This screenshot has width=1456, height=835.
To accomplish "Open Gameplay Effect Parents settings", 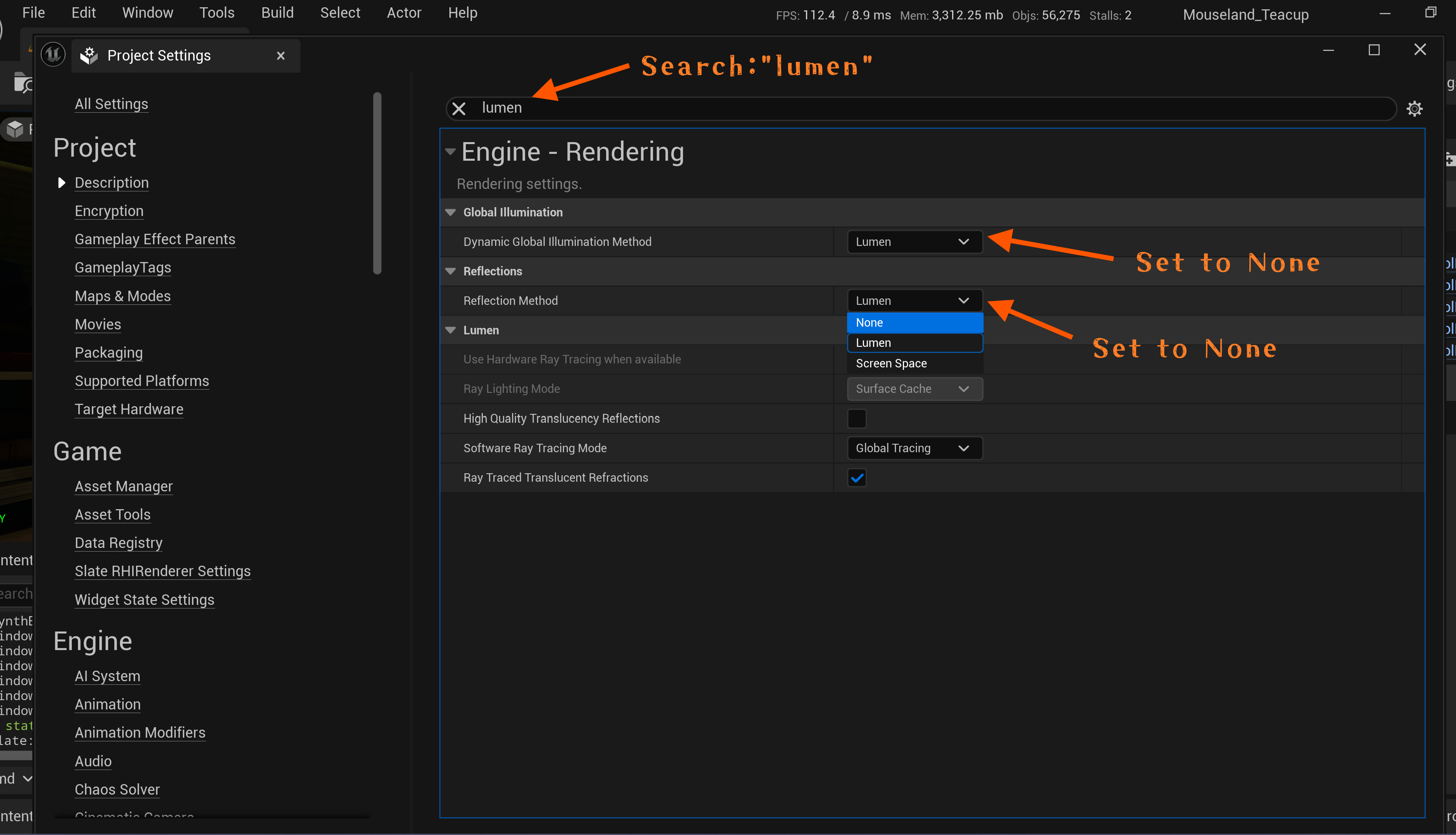I will click(x=155, y=239).
